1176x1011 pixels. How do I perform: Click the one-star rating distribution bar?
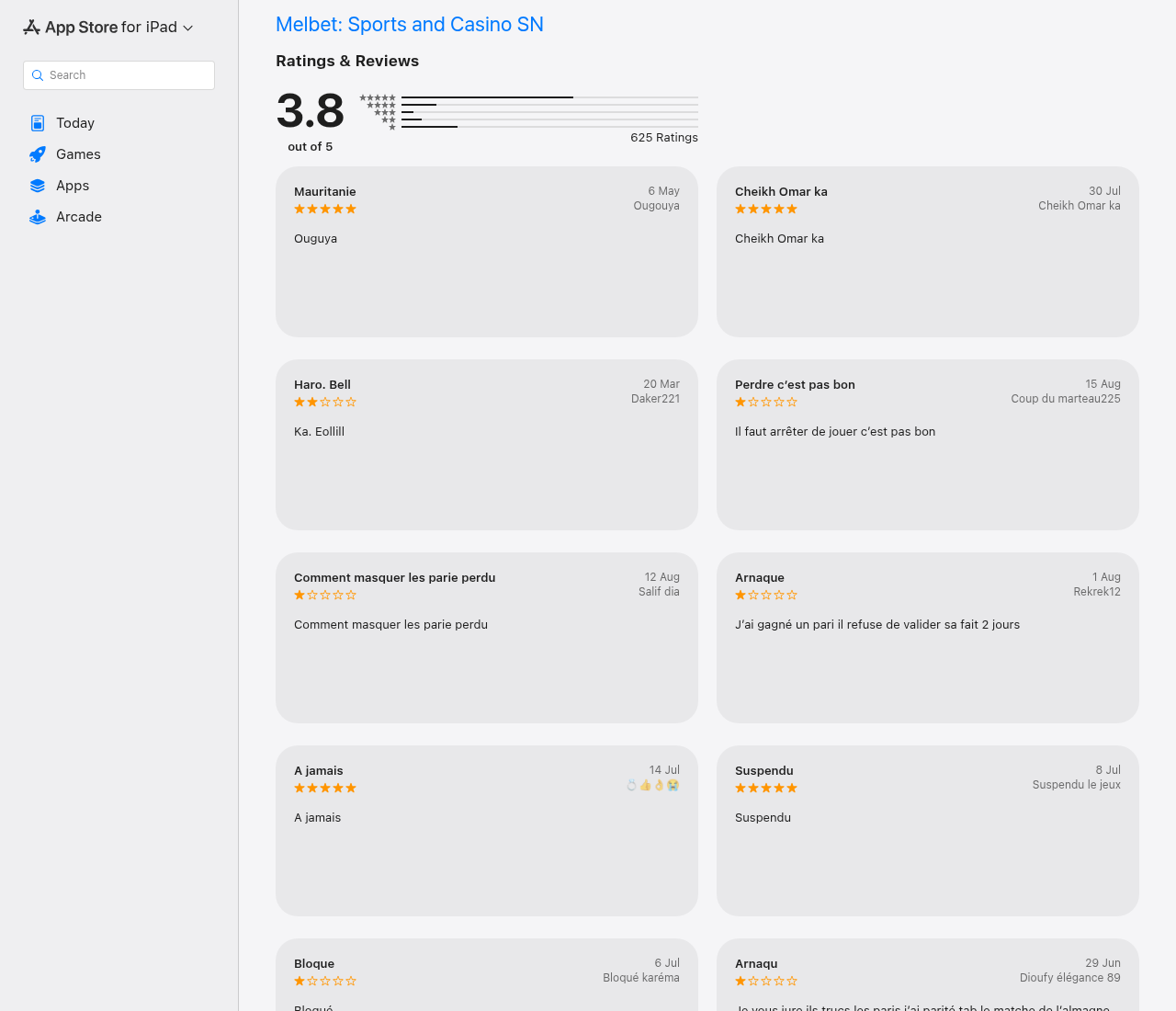549,127
